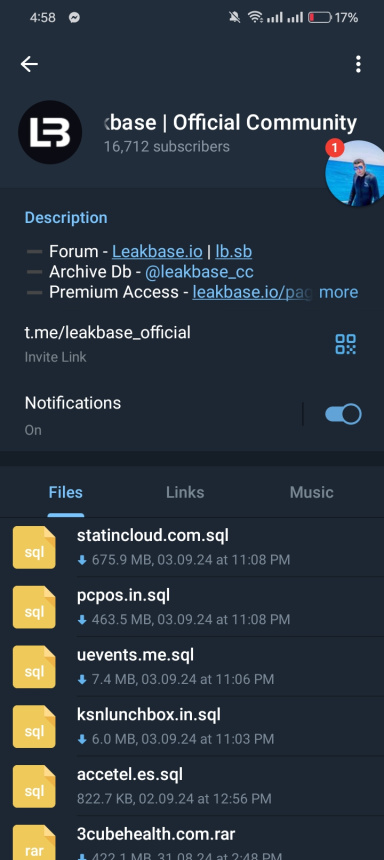Switch to the Music tab
Image resolution: width=384 pixels, height=860 pixels.
click(312, 492)
